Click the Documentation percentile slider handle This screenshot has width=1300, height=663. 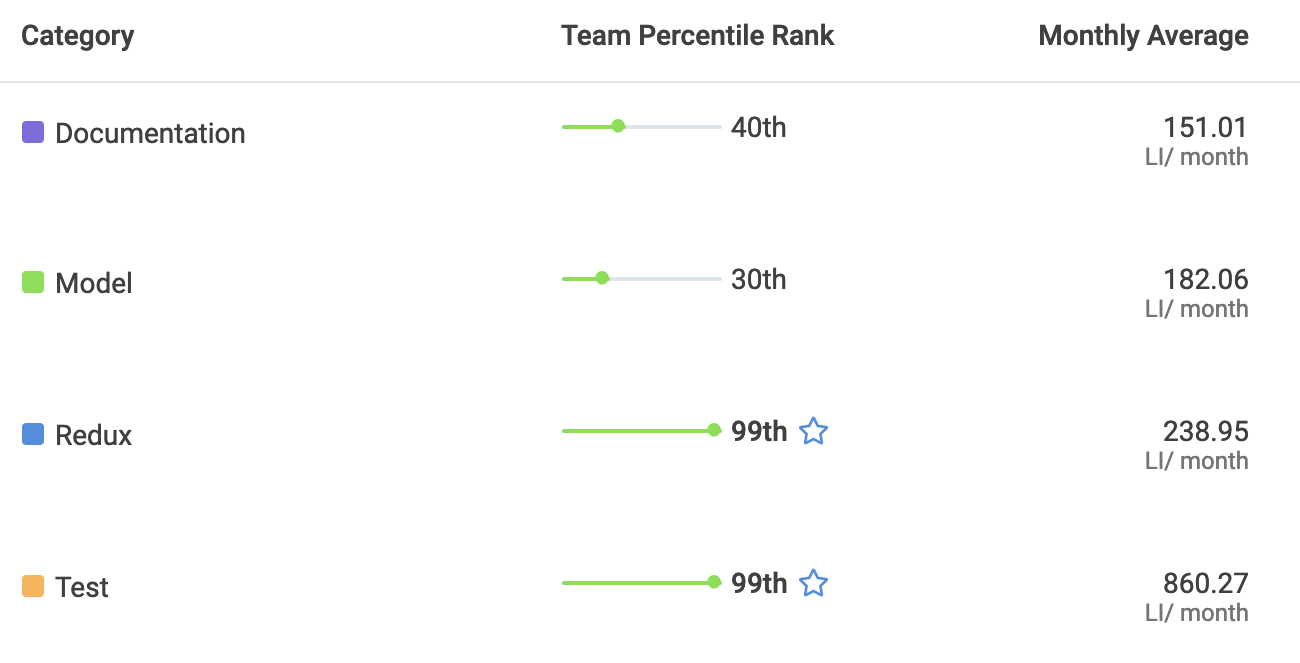pos(618,126)
